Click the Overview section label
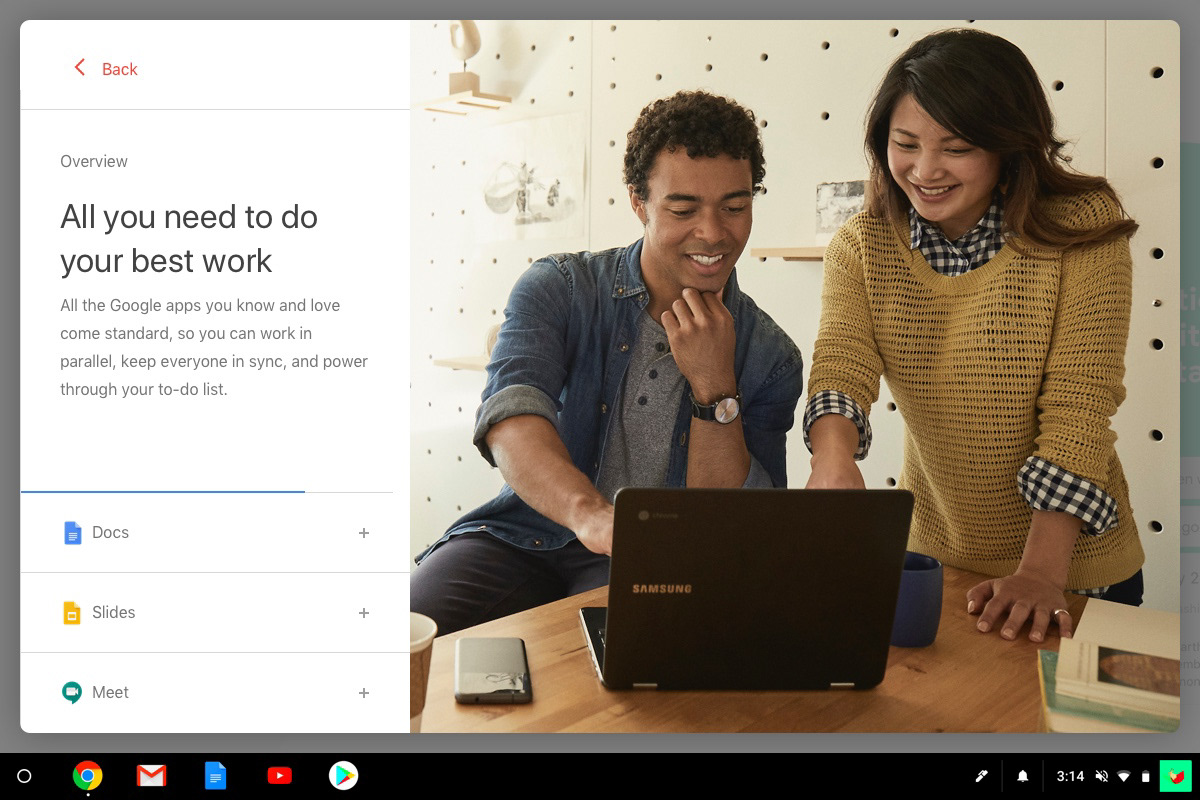The height and width of the screenshot is (800, 1200). coord(94,161)
